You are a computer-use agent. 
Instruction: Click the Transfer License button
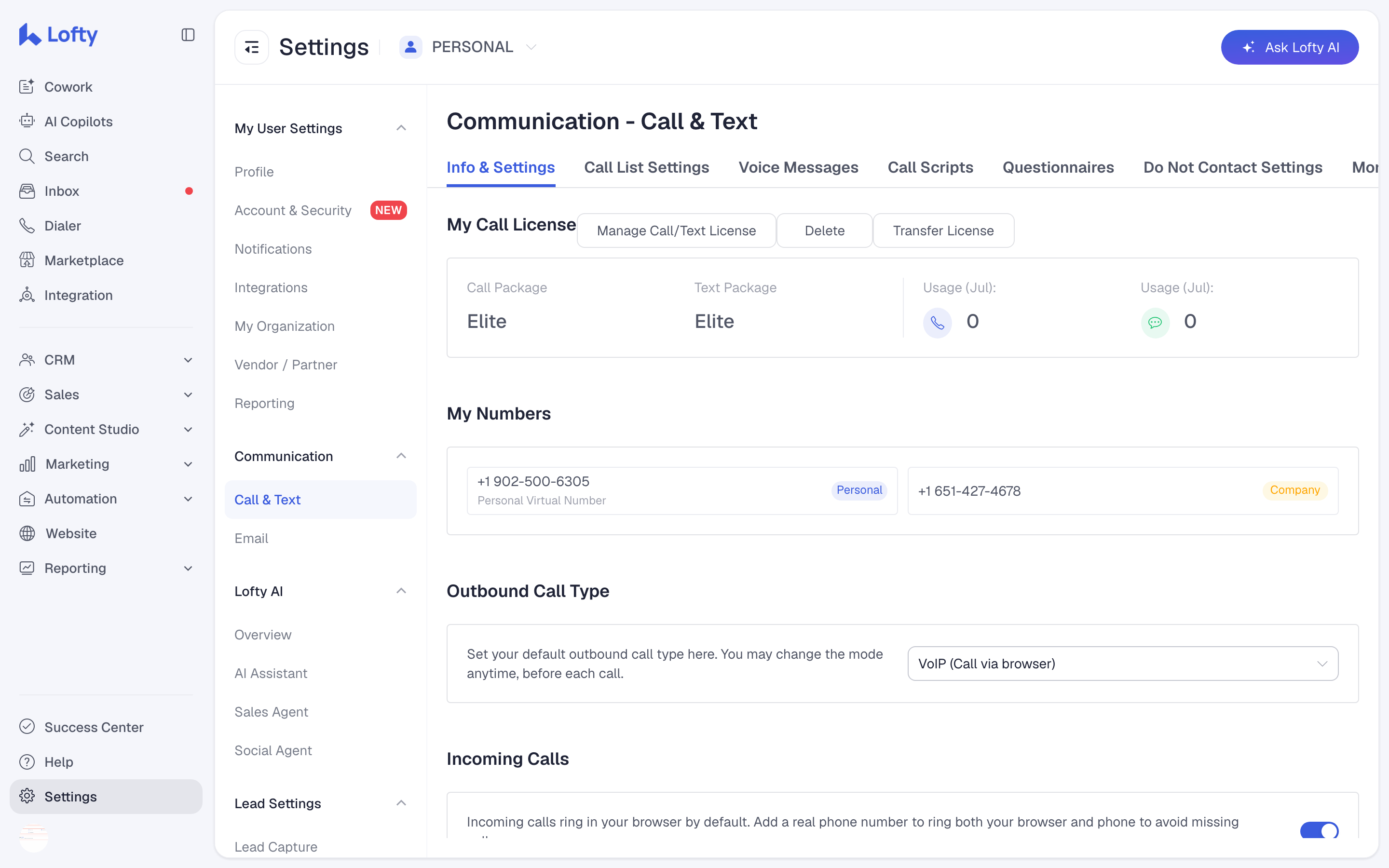pyautogui.click(x=943, y=230)
